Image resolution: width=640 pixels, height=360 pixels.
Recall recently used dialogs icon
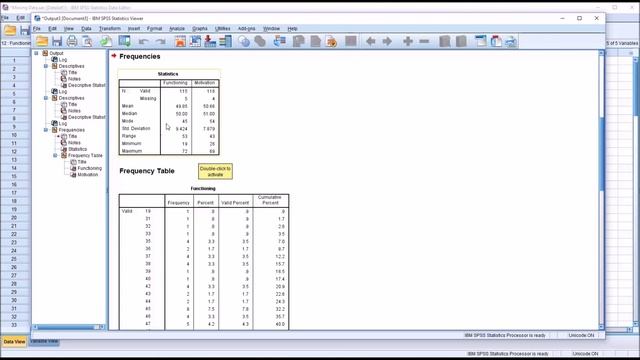[124, 41]
